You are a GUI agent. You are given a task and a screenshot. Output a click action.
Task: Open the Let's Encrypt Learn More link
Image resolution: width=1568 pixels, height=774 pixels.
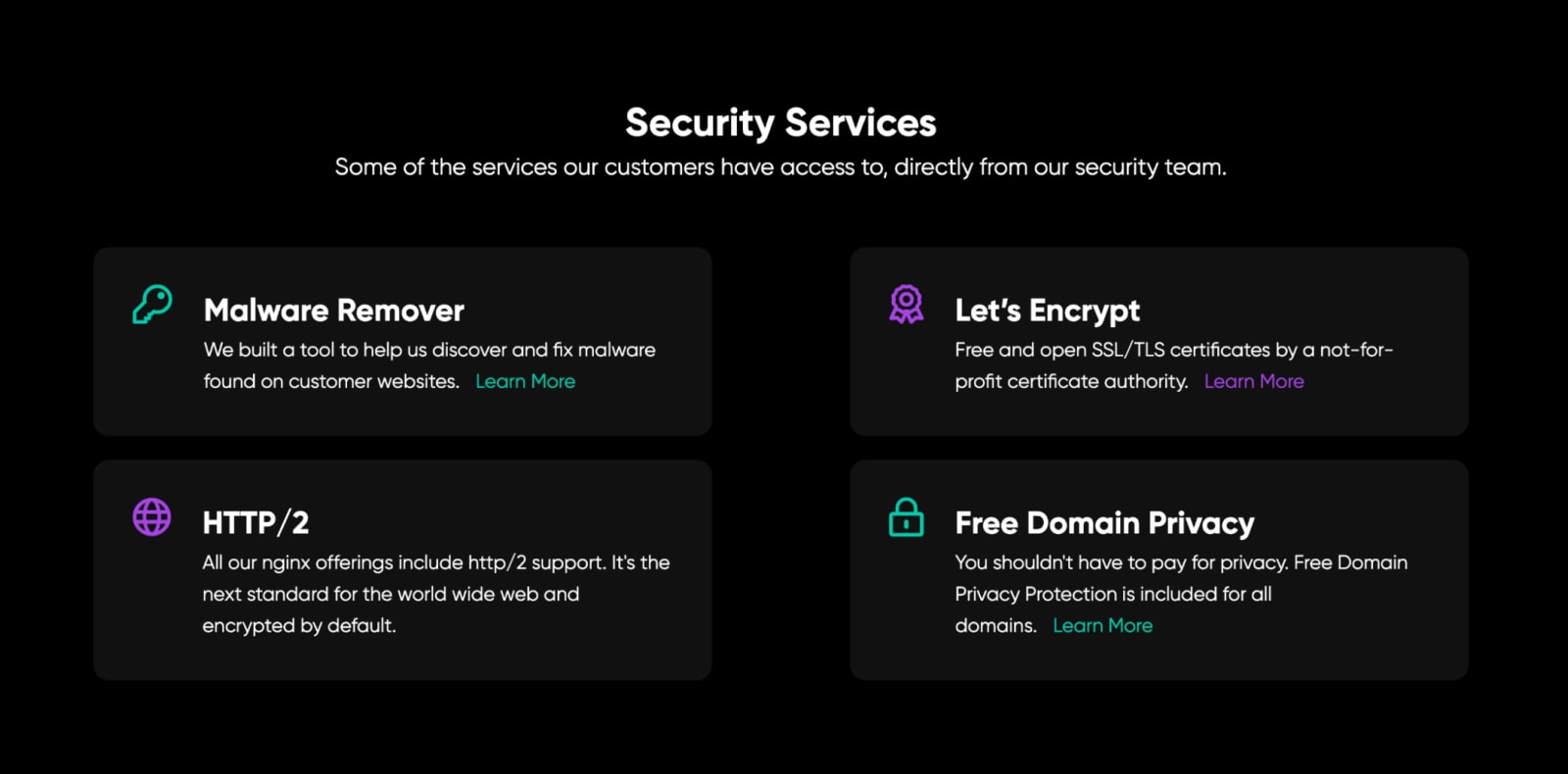[x=1253, y=381]
